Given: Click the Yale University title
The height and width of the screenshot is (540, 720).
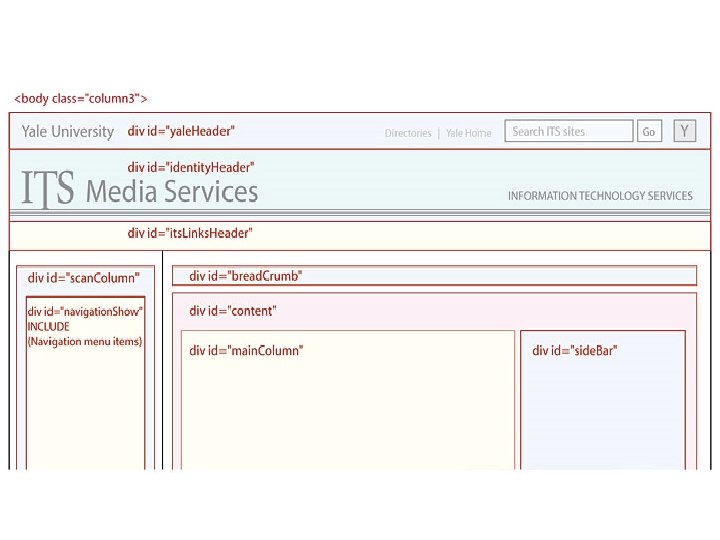Looking at the screenshot, I should 68,132.
